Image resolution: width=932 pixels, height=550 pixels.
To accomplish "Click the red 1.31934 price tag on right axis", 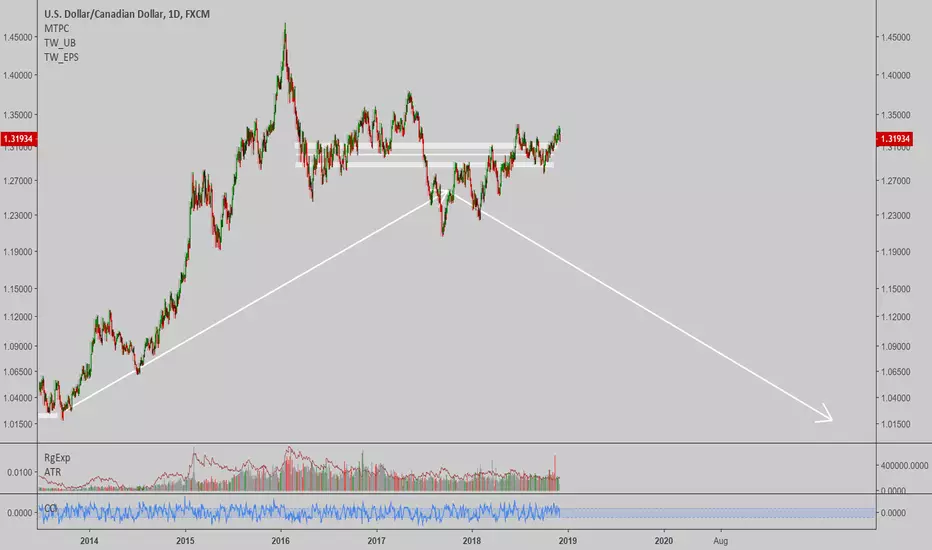I will tap(895, 139).
